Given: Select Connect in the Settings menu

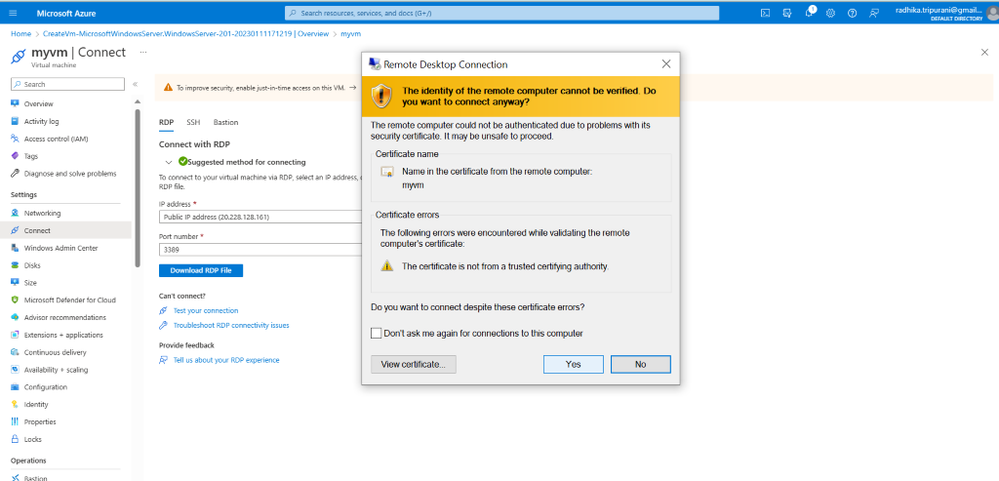Looking at the screenshot, I should click(x=66, y=231).
